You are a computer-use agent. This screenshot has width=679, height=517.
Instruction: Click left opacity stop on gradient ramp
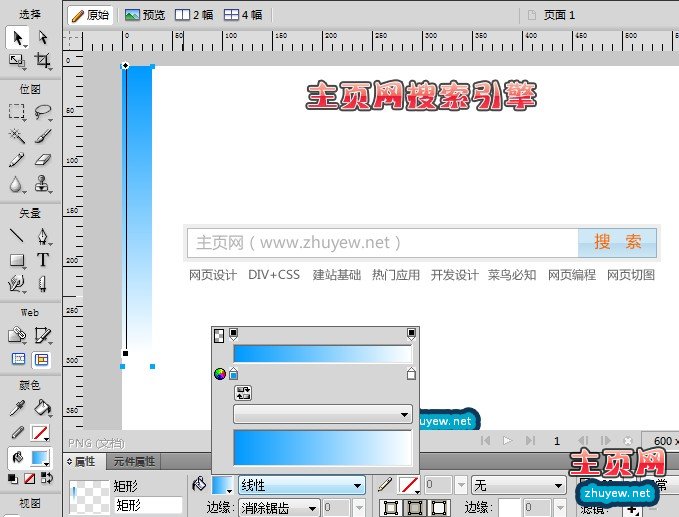click(x=233, y=334)
